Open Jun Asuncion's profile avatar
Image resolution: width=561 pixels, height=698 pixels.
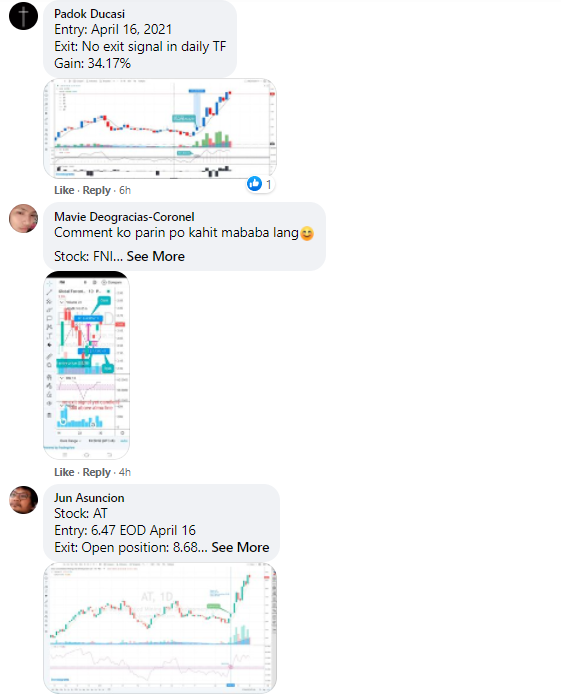pyautogui.click(x=24, y=500)
